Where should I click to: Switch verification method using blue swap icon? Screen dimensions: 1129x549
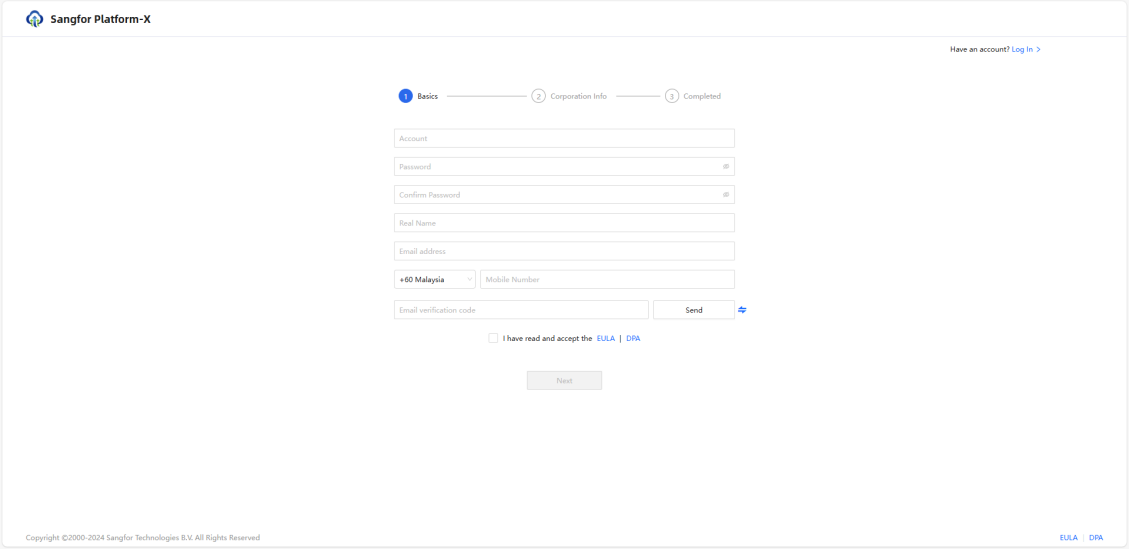pos(742,310)
